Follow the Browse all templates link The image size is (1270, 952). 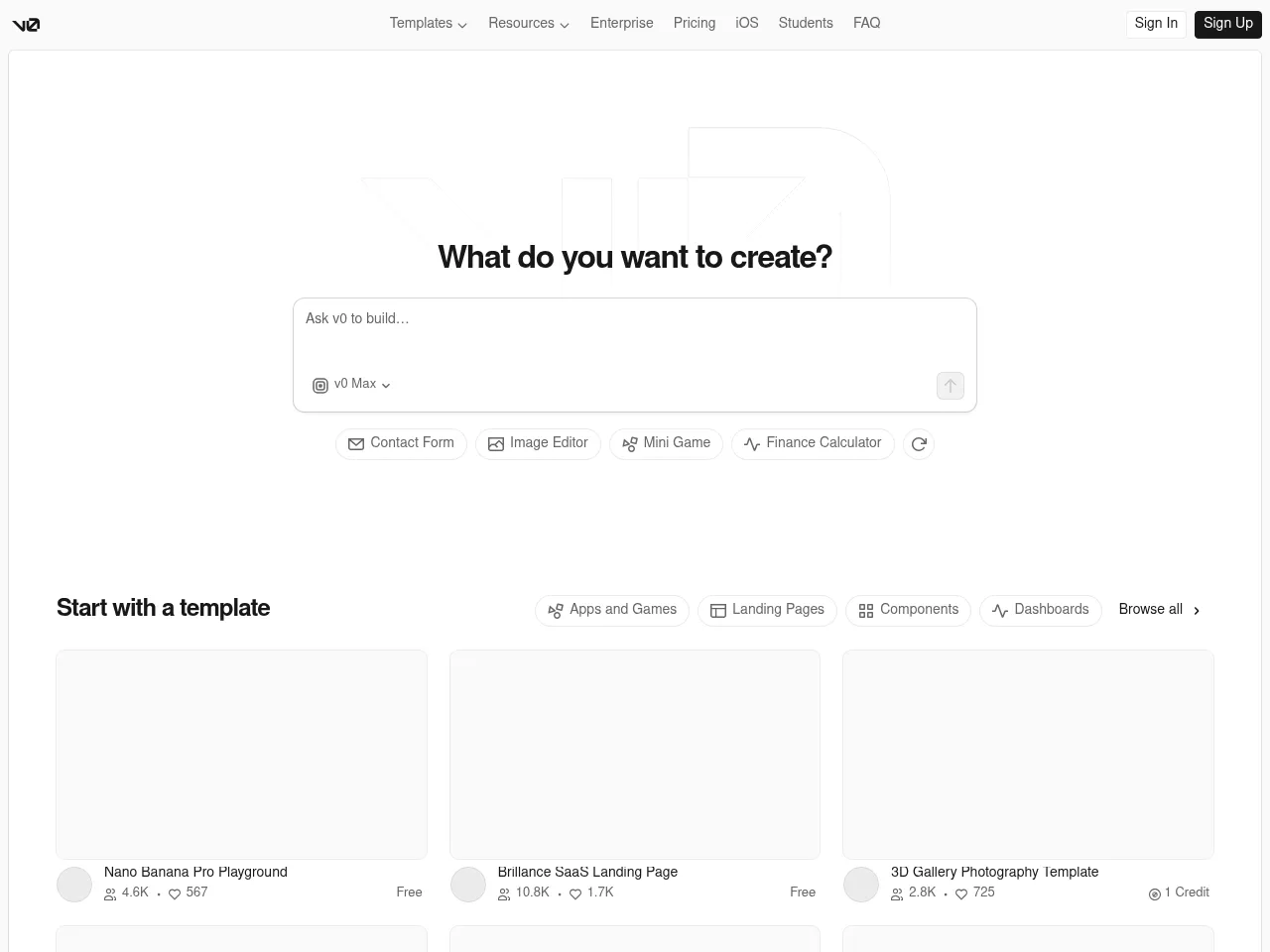click(1159, 610)
